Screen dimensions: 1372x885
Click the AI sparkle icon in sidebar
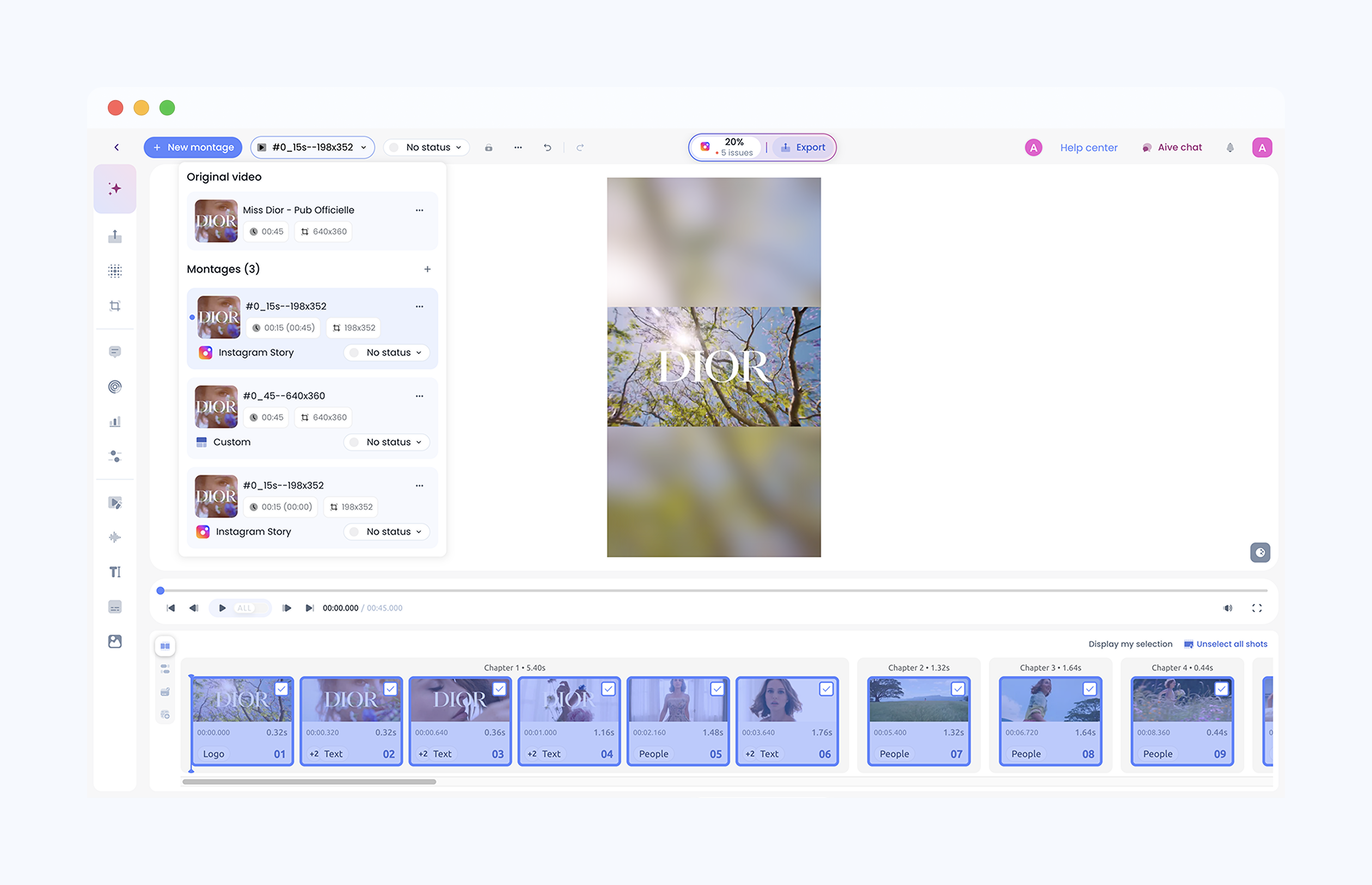point(115,188)
